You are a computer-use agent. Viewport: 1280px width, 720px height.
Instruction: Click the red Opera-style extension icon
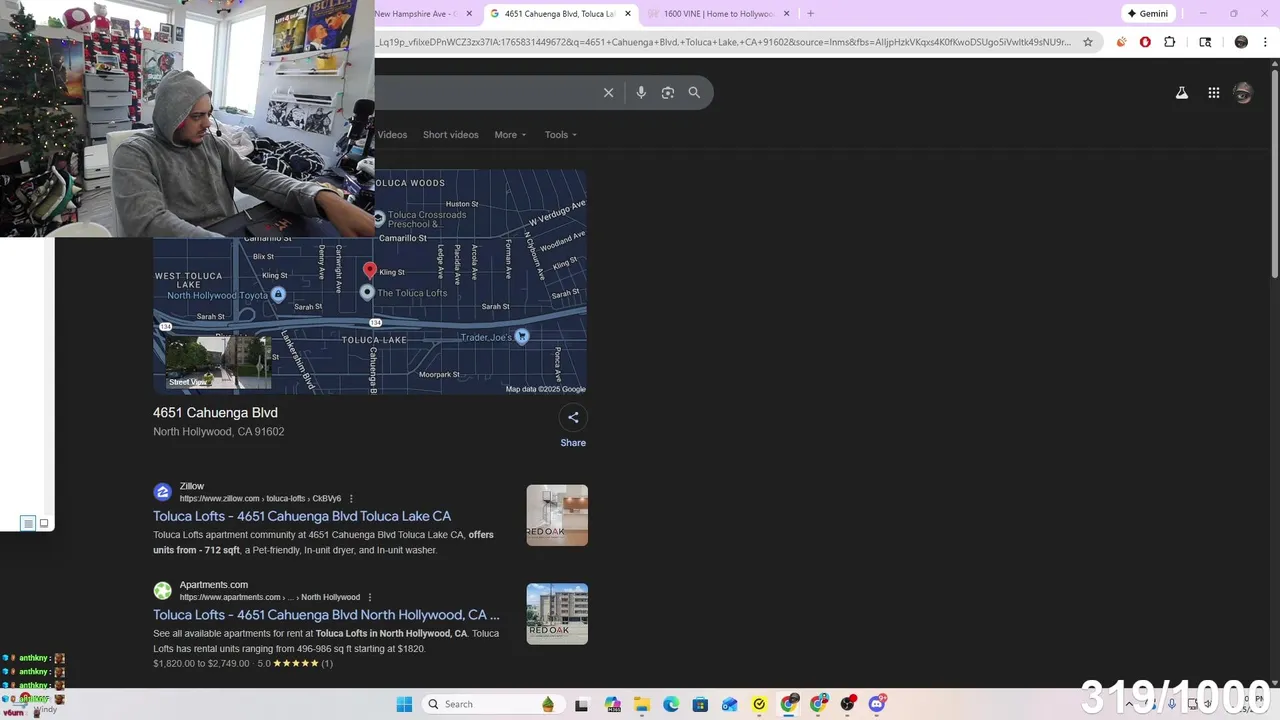1145,42
